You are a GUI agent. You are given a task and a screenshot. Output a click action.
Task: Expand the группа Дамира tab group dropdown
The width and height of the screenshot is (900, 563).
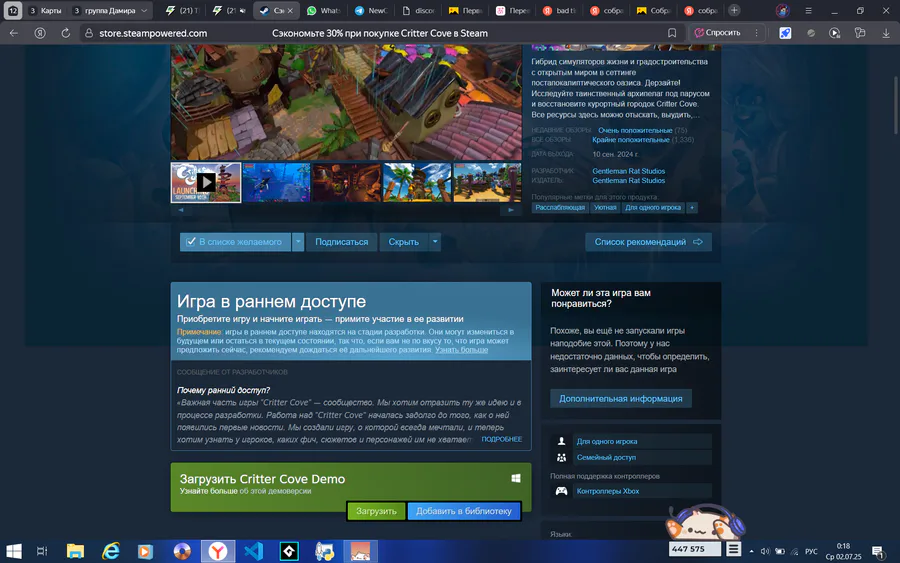[x=144, y=10]
